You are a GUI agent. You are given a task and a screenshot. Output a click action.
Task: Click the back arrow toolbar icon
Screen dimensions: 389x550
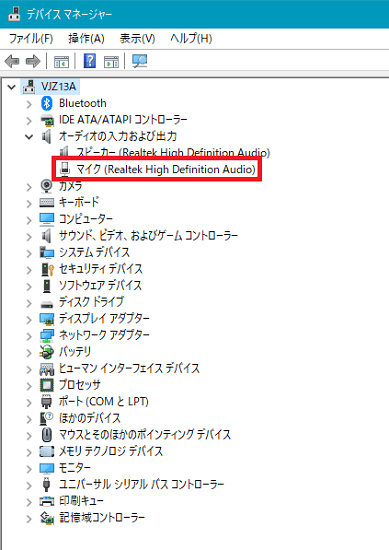pyautogui.click(x=12, y=61)
